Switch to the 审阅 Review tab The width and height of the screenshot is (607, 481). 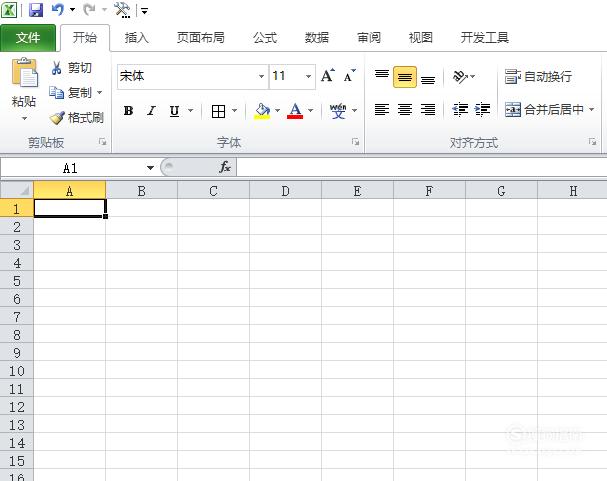tap(369, 38)
